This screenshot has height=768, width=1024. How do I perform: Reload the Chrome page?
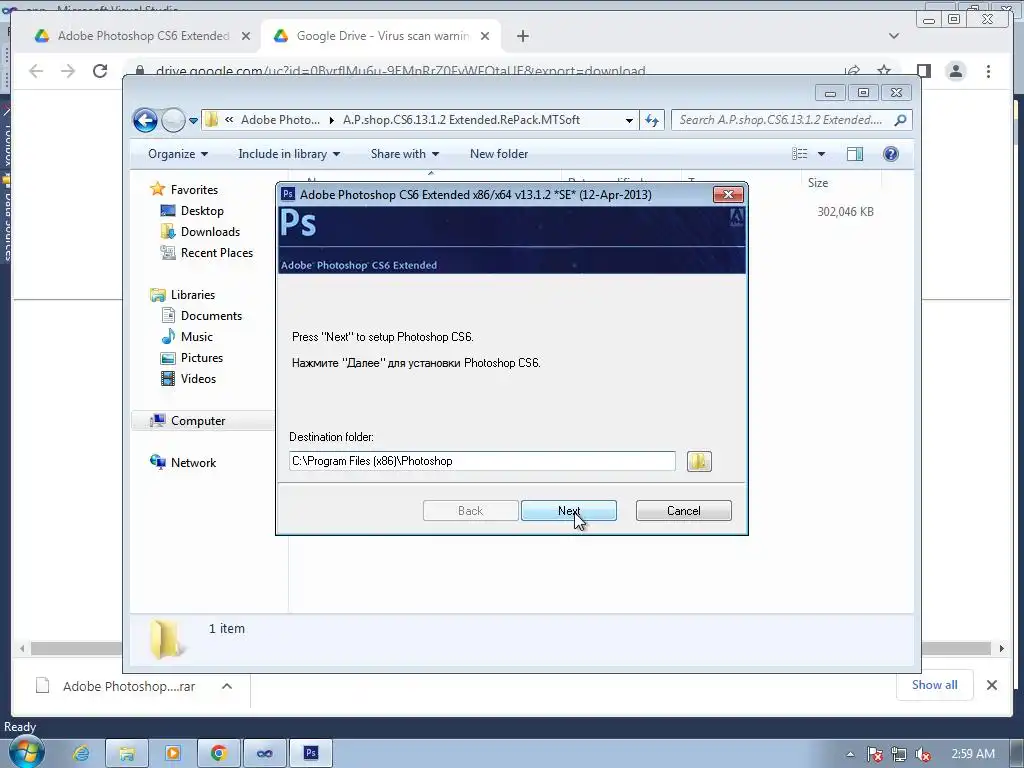[100, 71]
